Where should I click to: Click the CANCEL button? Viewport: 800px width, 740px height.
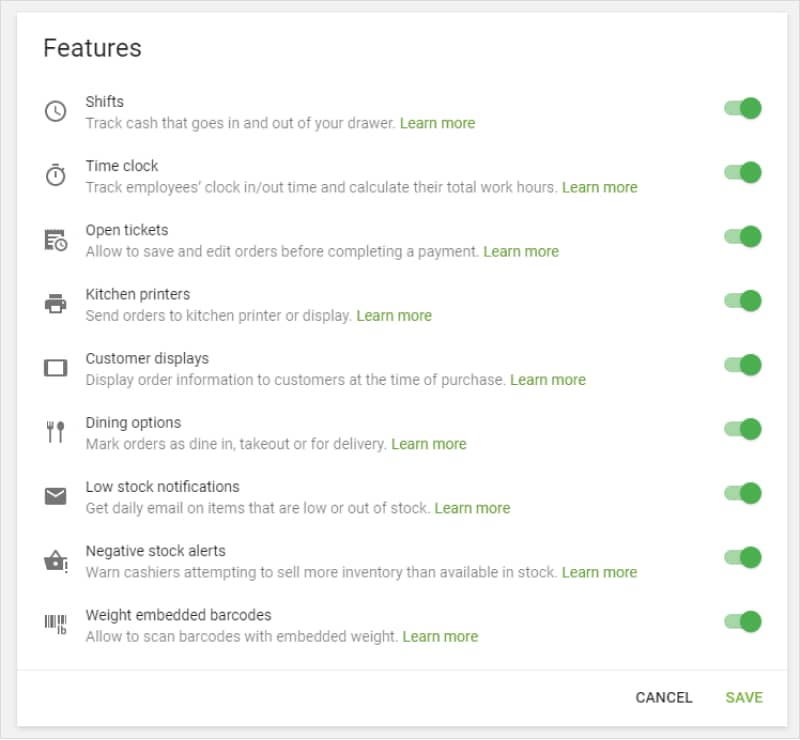[x=664, y=697]
